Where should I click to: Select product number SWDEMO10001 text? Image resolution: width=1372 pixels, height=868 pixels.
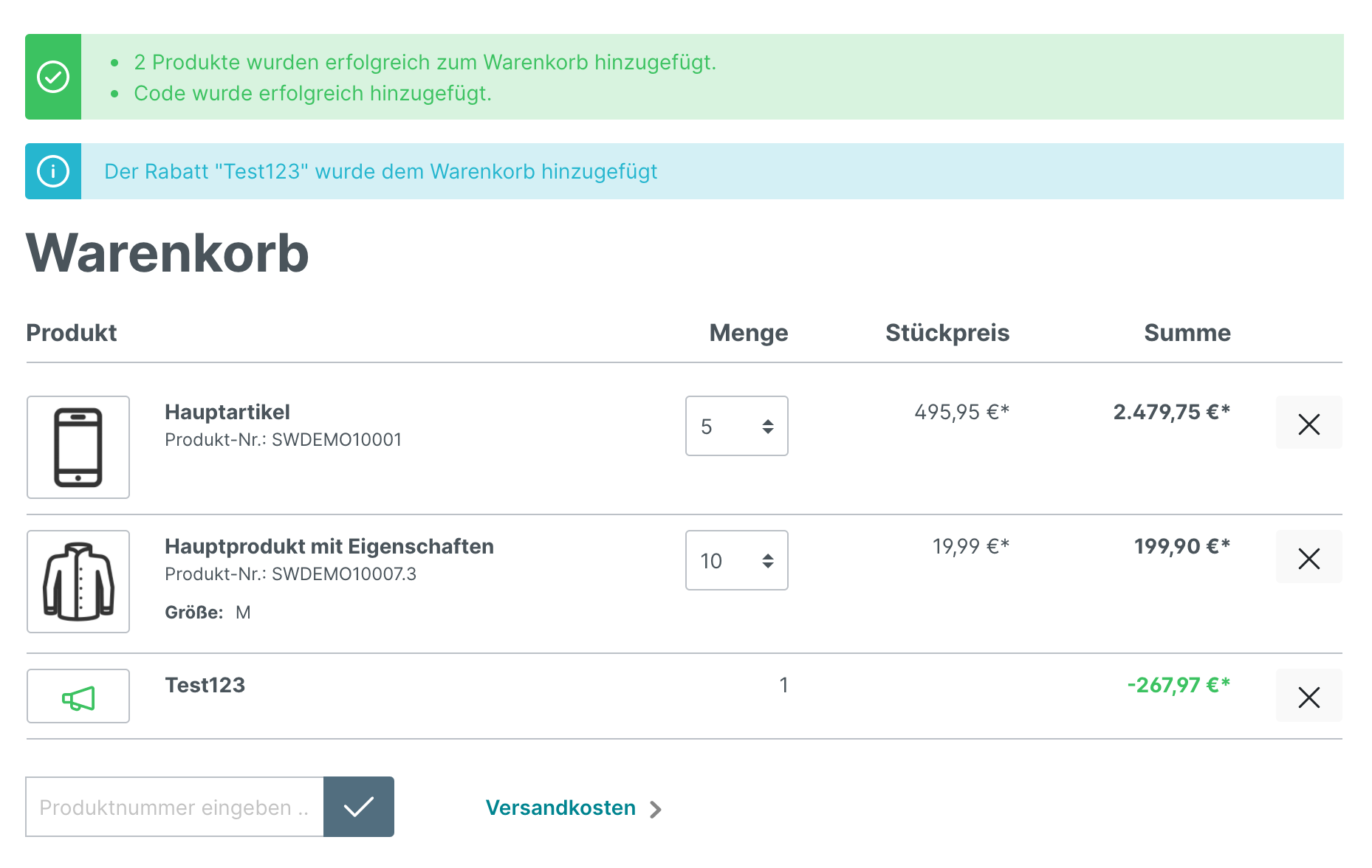point(337,440)
